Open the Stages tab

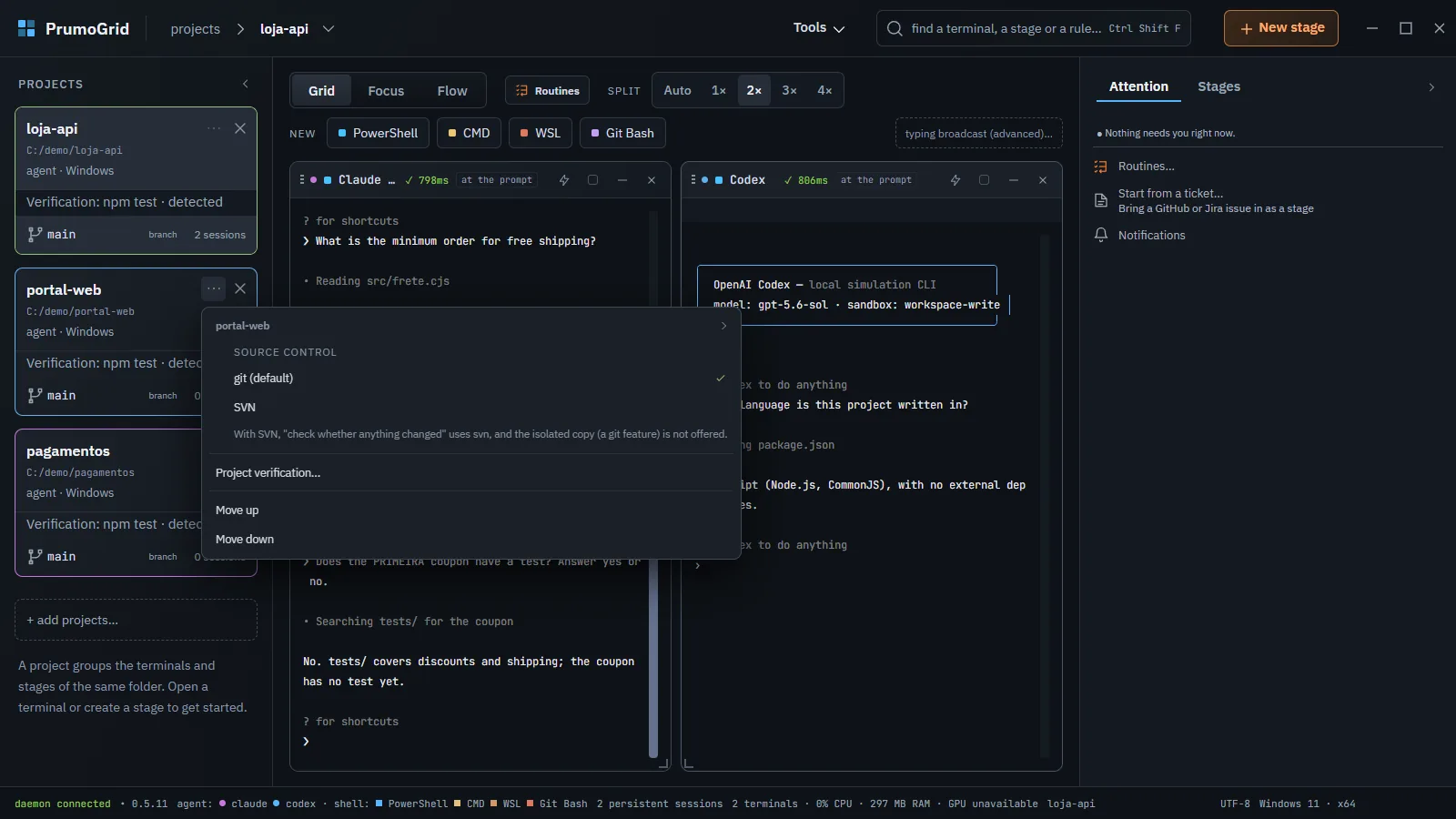pos(1218,86)
